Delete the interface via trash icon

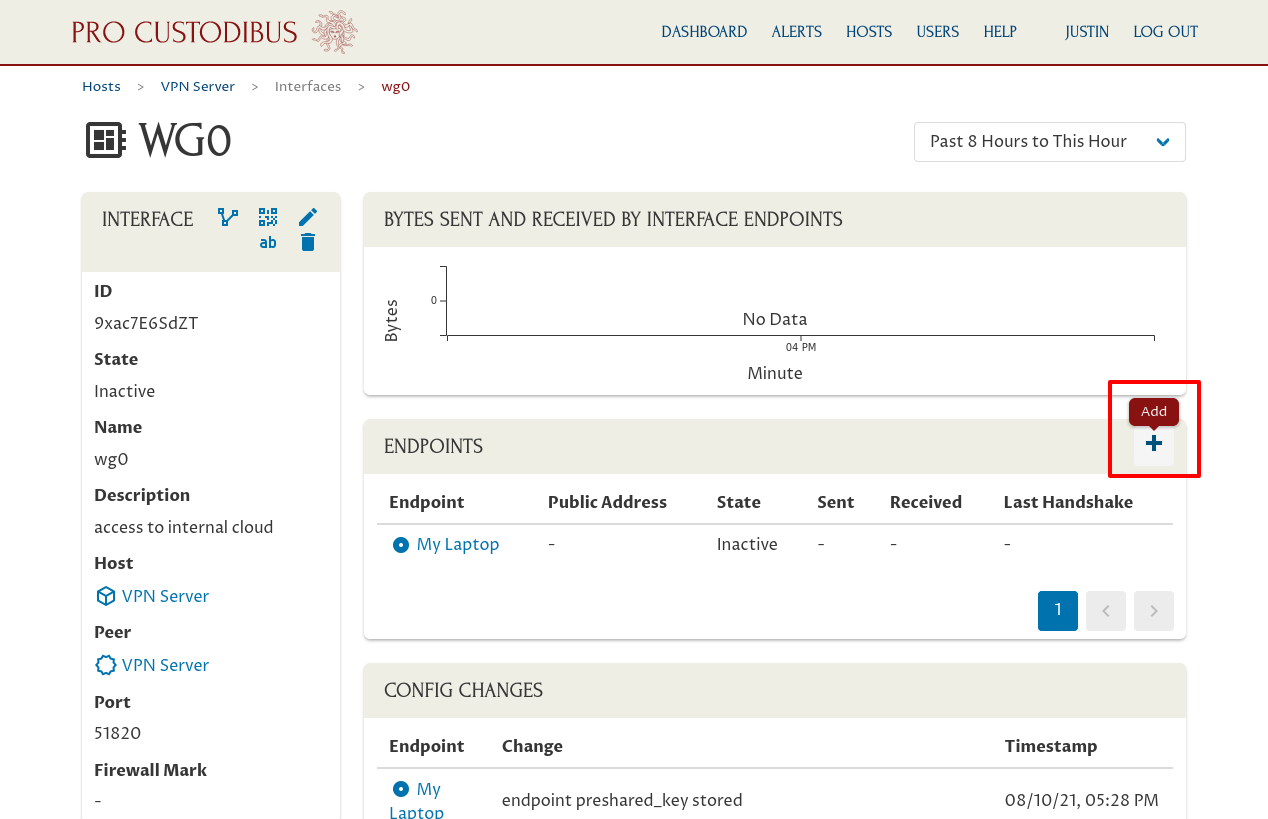pyautogui.click(x=308, y=242)
